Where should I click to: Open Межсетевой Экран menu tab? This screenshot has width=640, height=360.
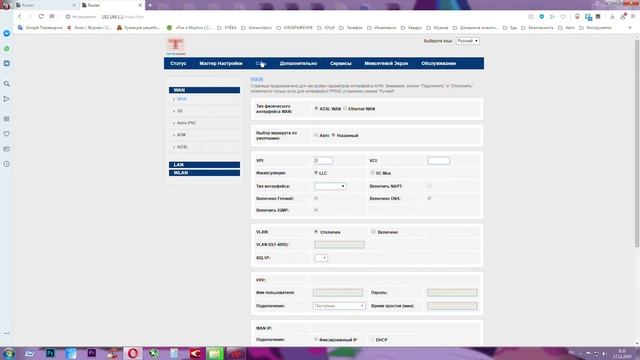386,63
